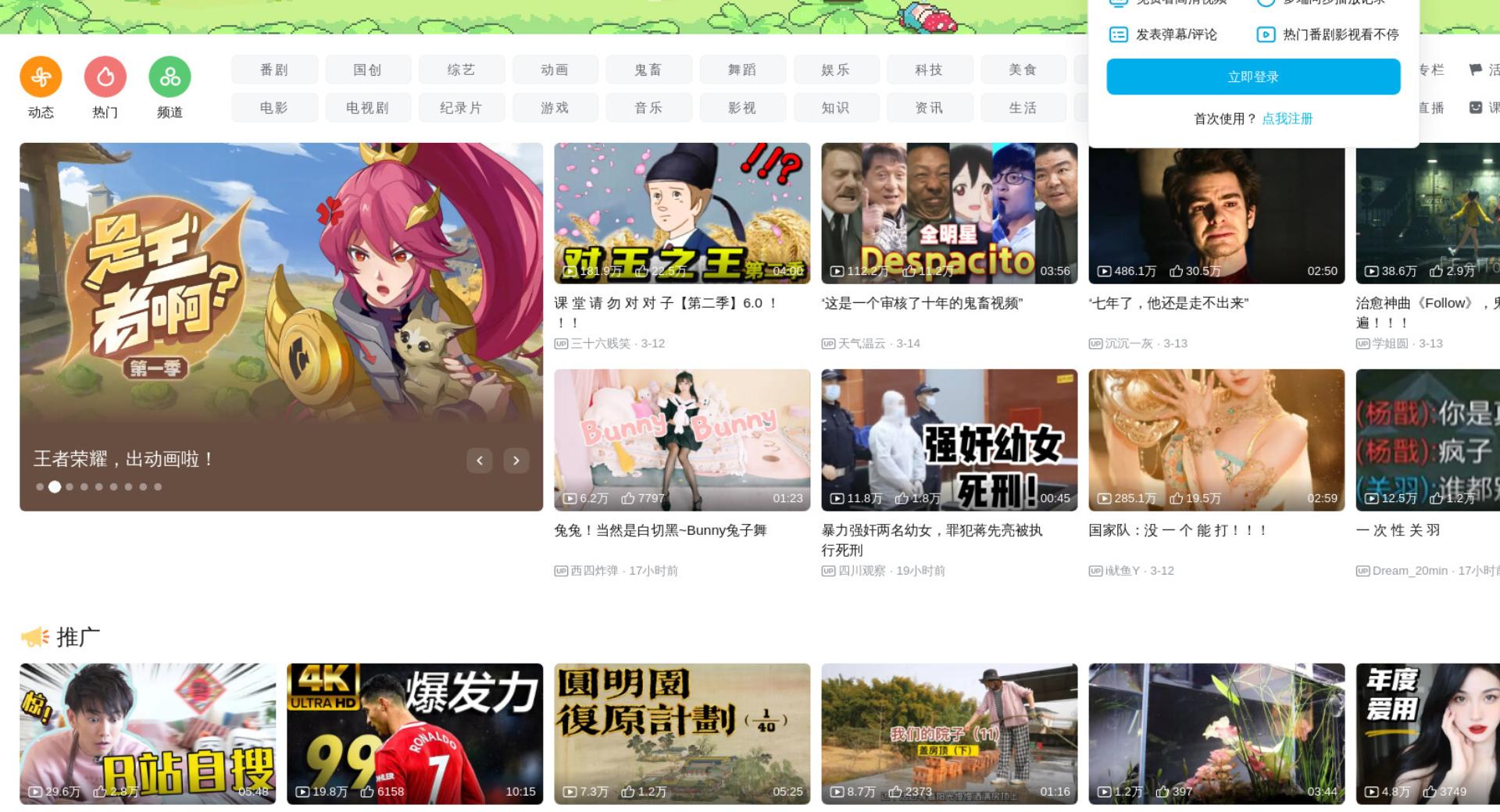1500x812 pixels.
Task: Jump to the last carousel indicator dot
Action: point(158,486)
